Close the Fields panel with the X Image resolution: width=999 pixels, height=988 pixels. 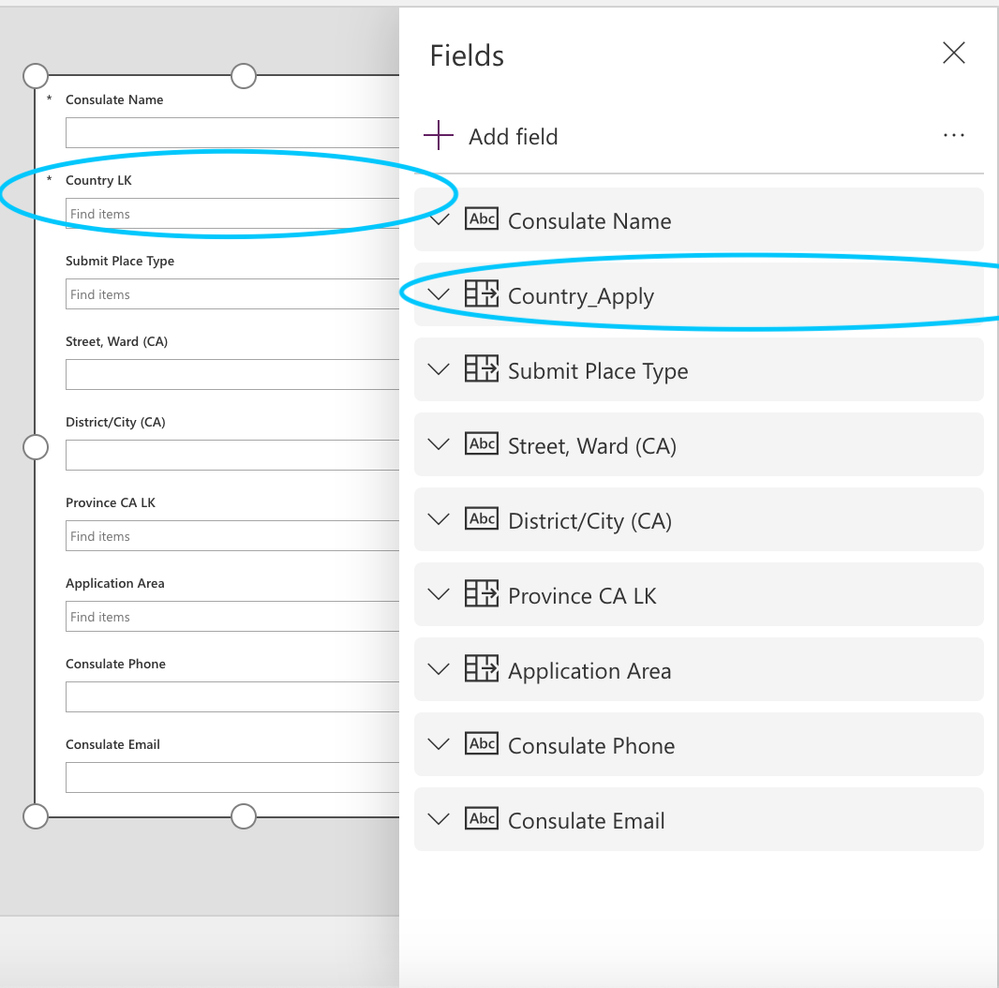click(953, 53)
